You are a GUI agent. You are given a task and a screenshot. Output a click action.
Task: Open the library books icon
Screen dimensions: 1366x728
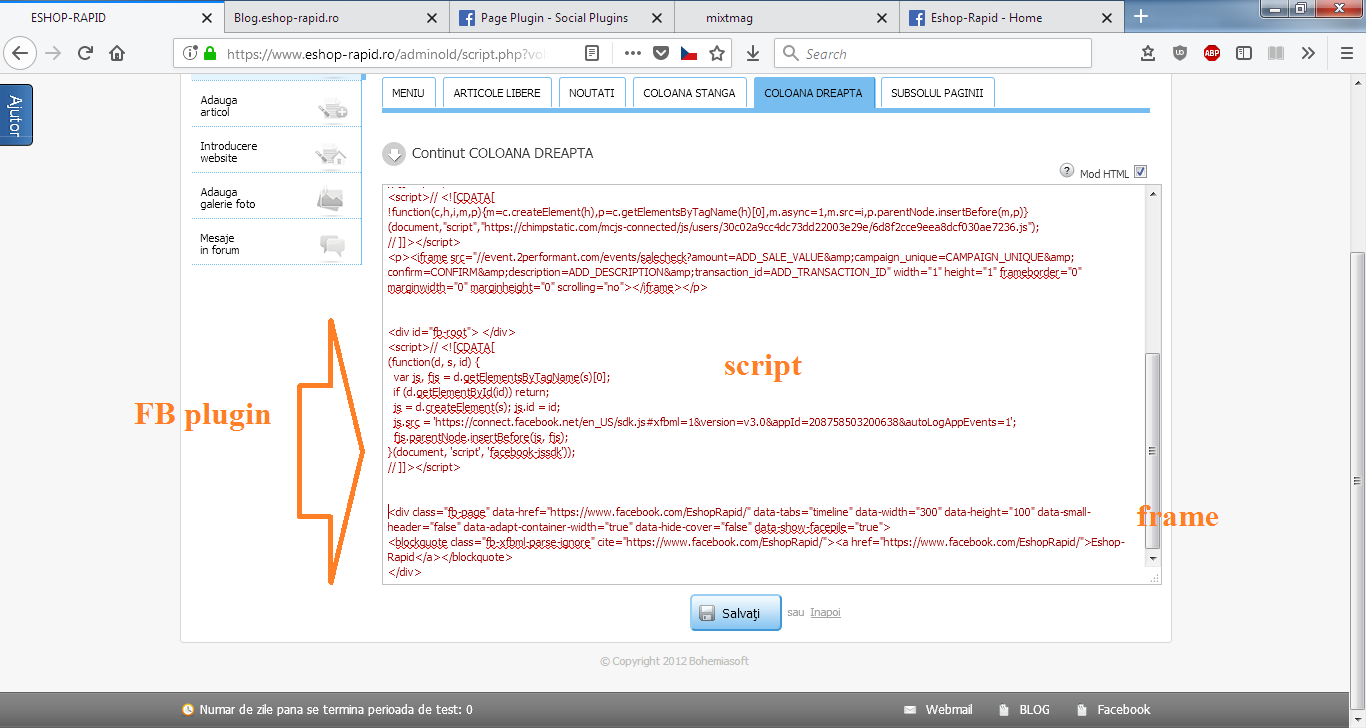[x=1276, y=54]
